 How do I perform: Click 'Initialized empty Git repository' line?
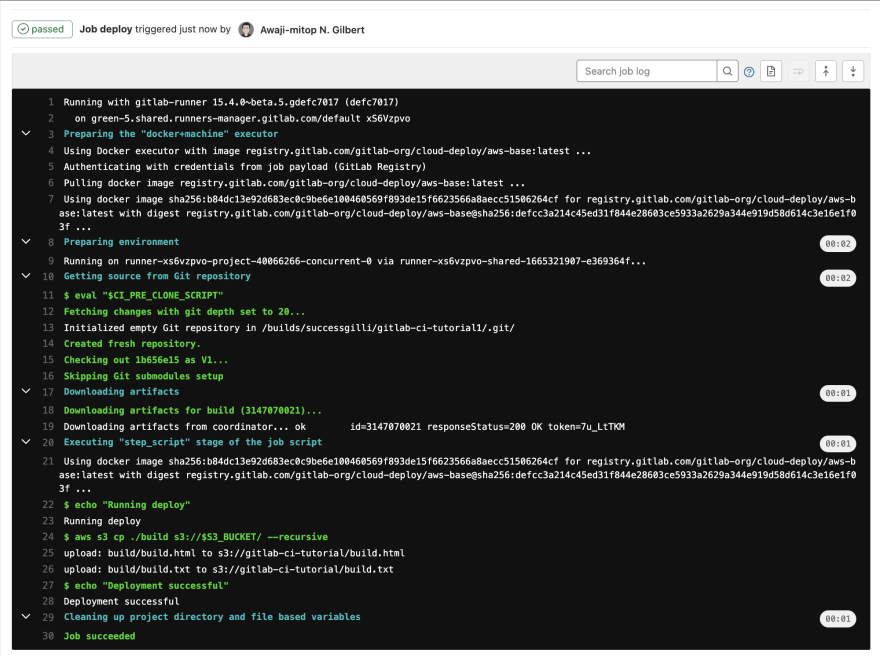[289, 328]
